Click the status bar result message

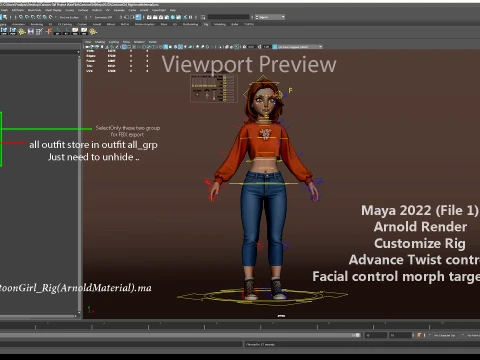(260, 344)
